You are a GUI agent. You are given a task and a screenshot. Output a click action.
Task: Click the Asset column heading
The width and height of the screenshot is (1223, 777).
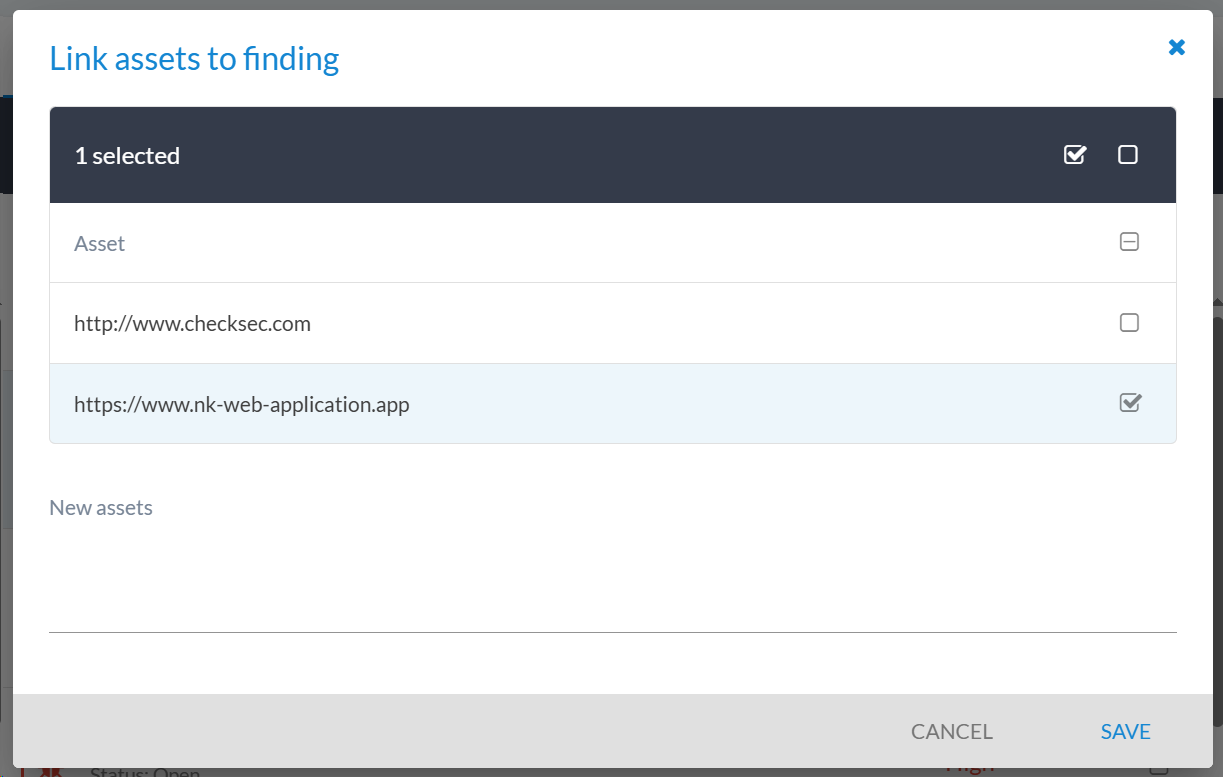point(99,244)
